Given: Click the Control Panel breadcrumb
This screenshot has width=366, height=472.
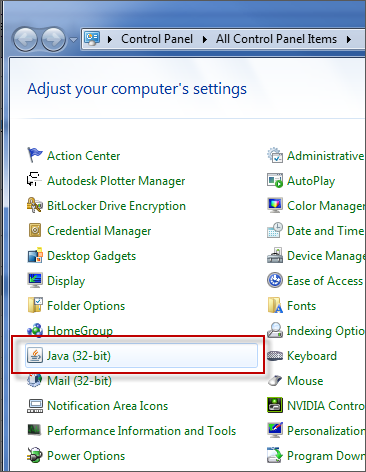Looking at the screenshot, I should click(157, 39).
